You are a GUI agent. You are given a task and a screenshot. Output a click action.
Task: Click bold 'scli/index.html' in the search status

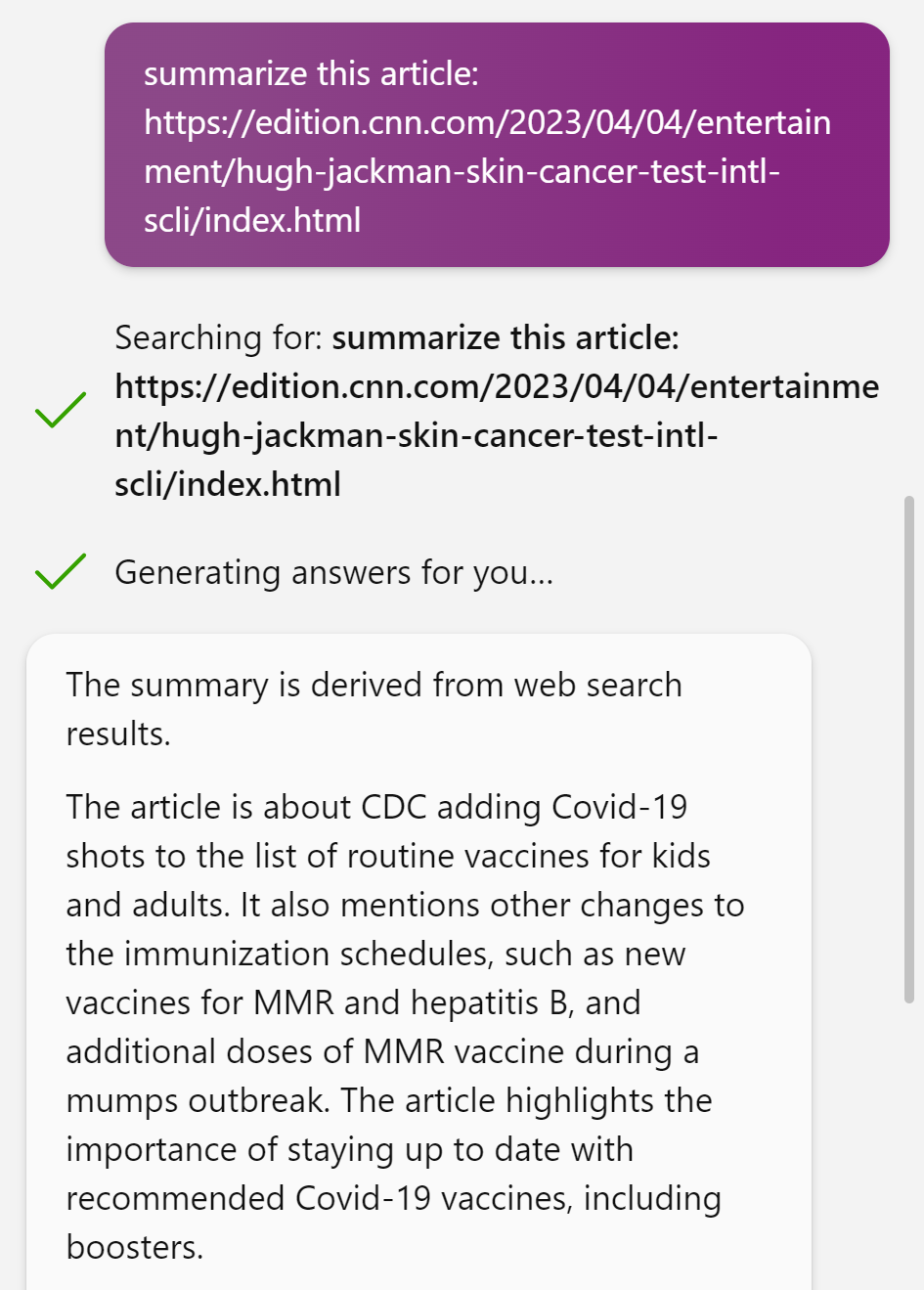point(228,484)
